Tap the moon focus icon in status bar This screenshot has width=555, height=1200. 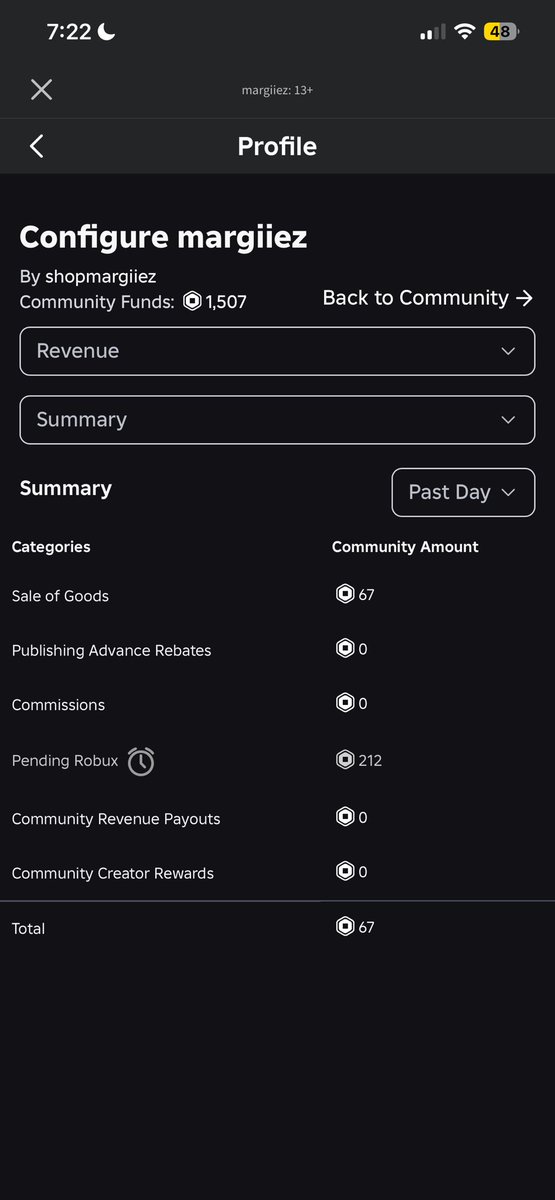click(107, 32)
